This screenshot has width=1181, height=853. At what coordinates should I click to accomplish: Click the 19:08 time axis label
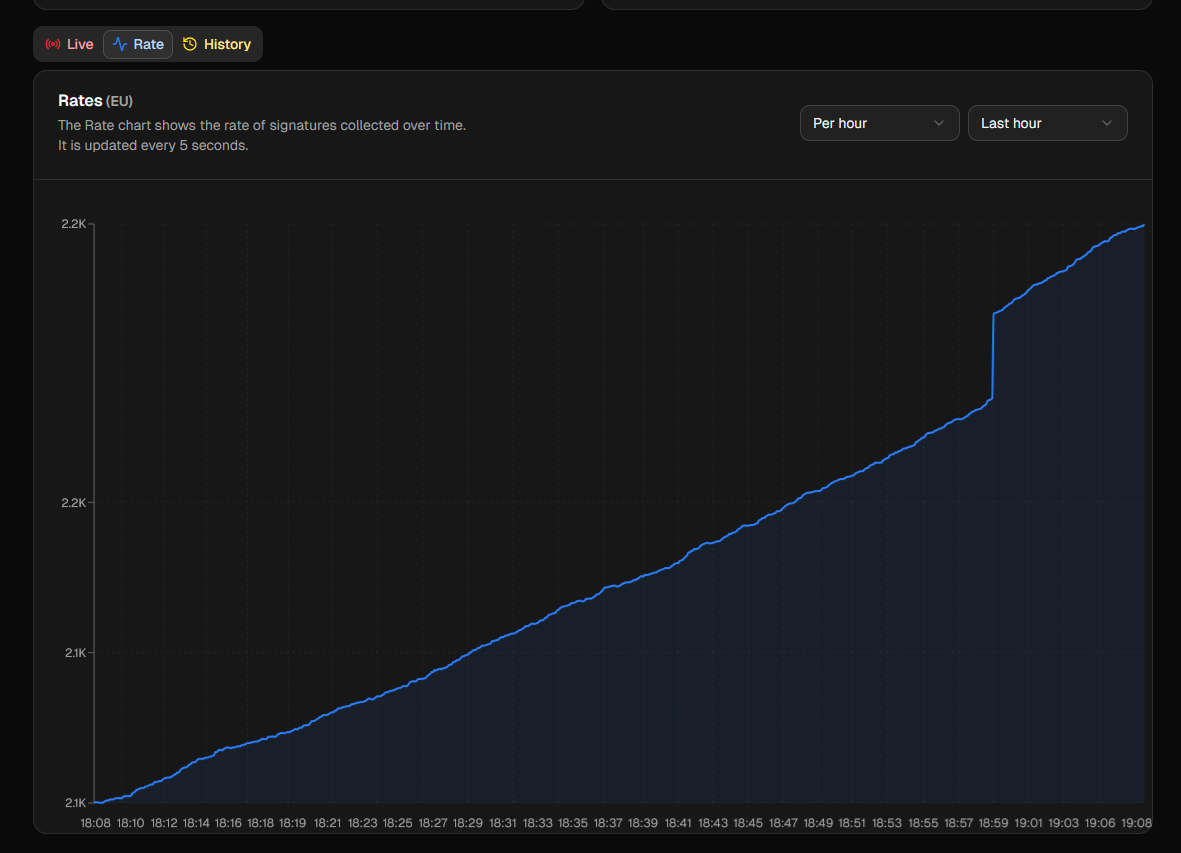pyautogui.click(x=1136, y=823)
